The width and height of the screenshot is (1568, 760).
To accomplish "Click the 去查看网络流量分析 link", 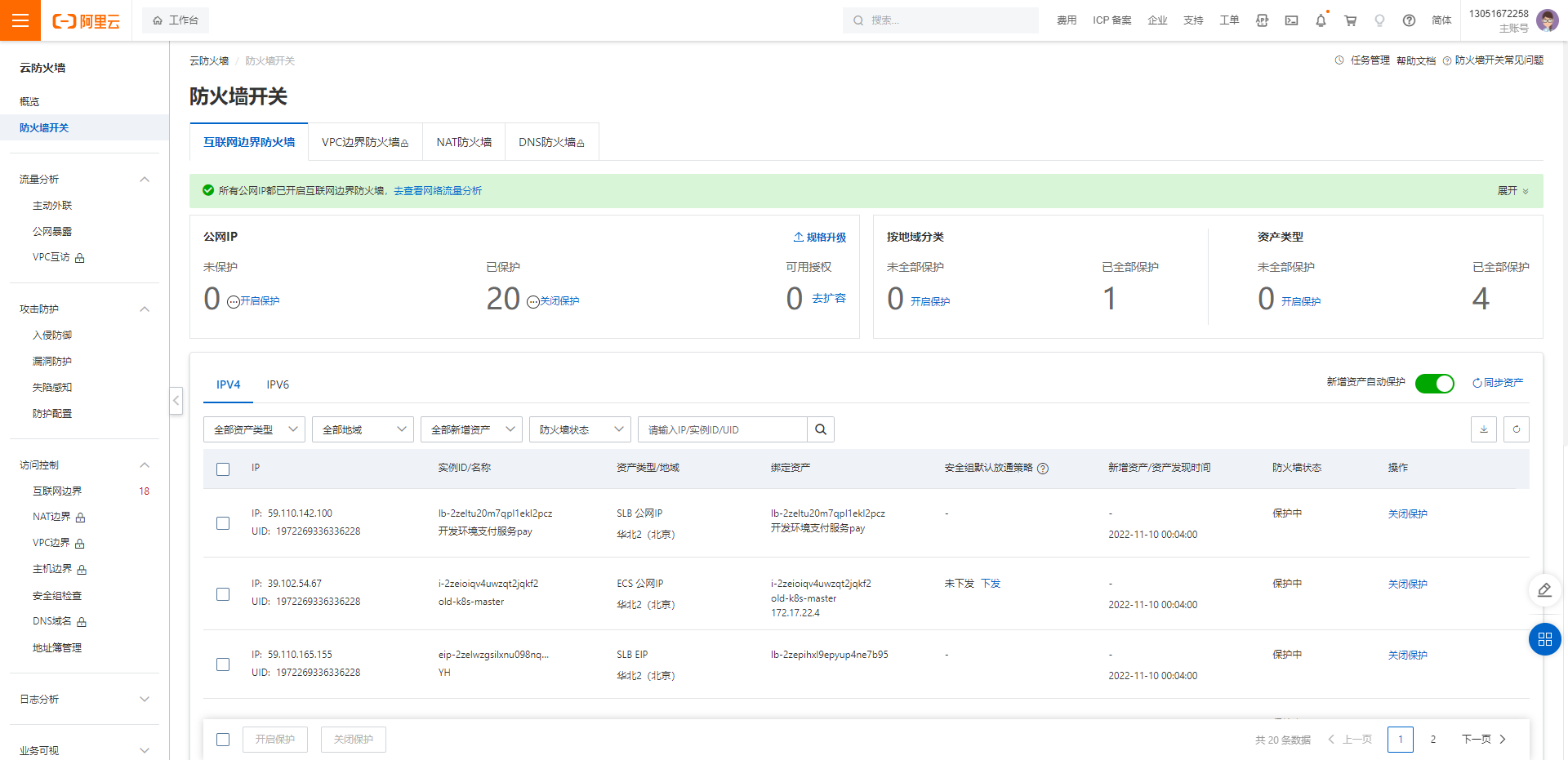I will (438, 191).
